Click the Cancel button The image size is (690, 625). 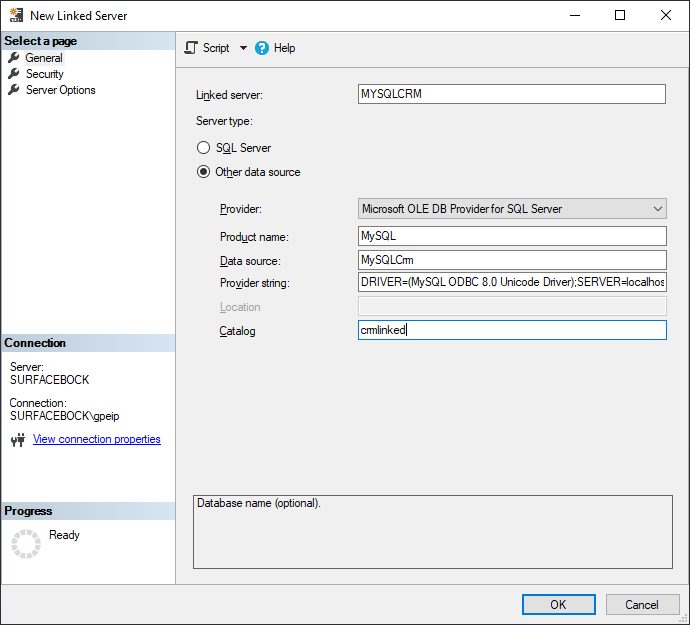point(642,604)
